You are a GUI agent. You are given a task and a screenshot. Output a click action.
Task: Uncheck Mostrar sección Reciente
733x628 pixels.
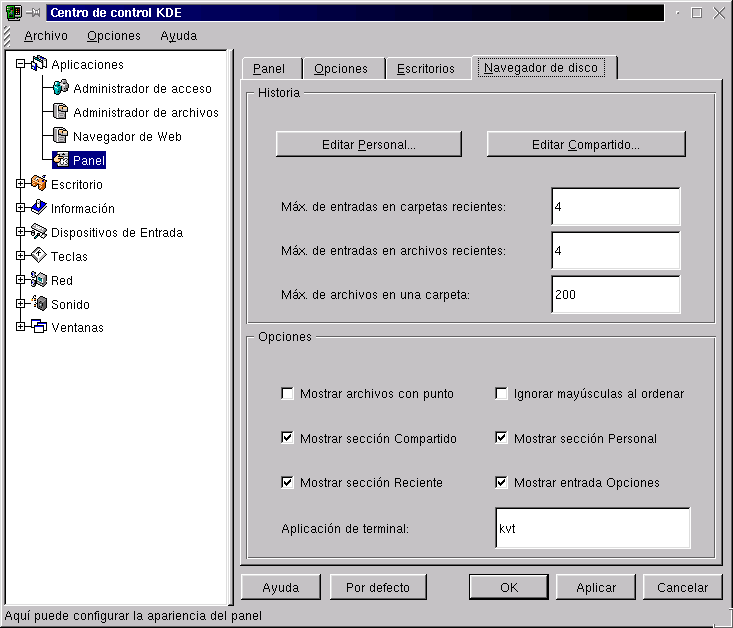288,482
